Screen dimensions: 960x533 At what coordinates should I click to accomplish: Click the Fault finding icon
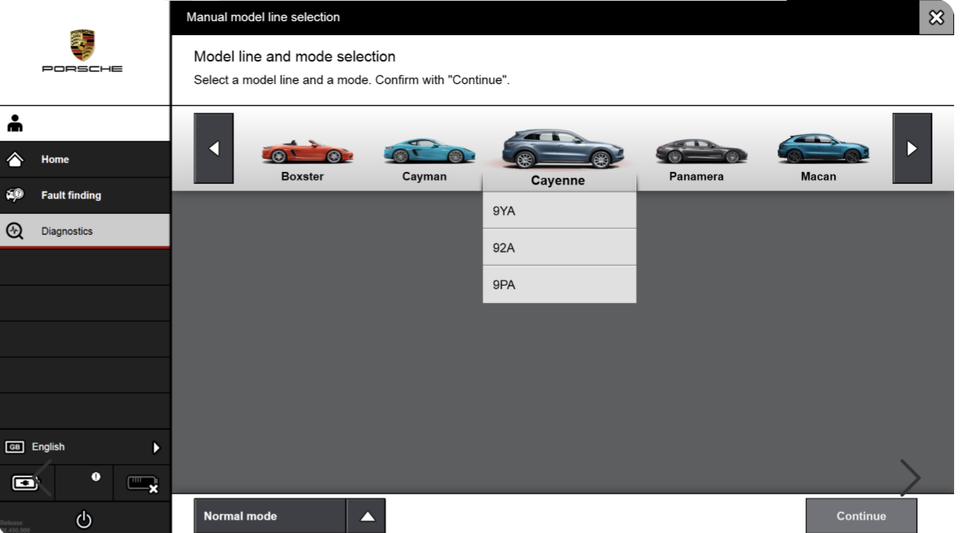(x=15, y=195)
